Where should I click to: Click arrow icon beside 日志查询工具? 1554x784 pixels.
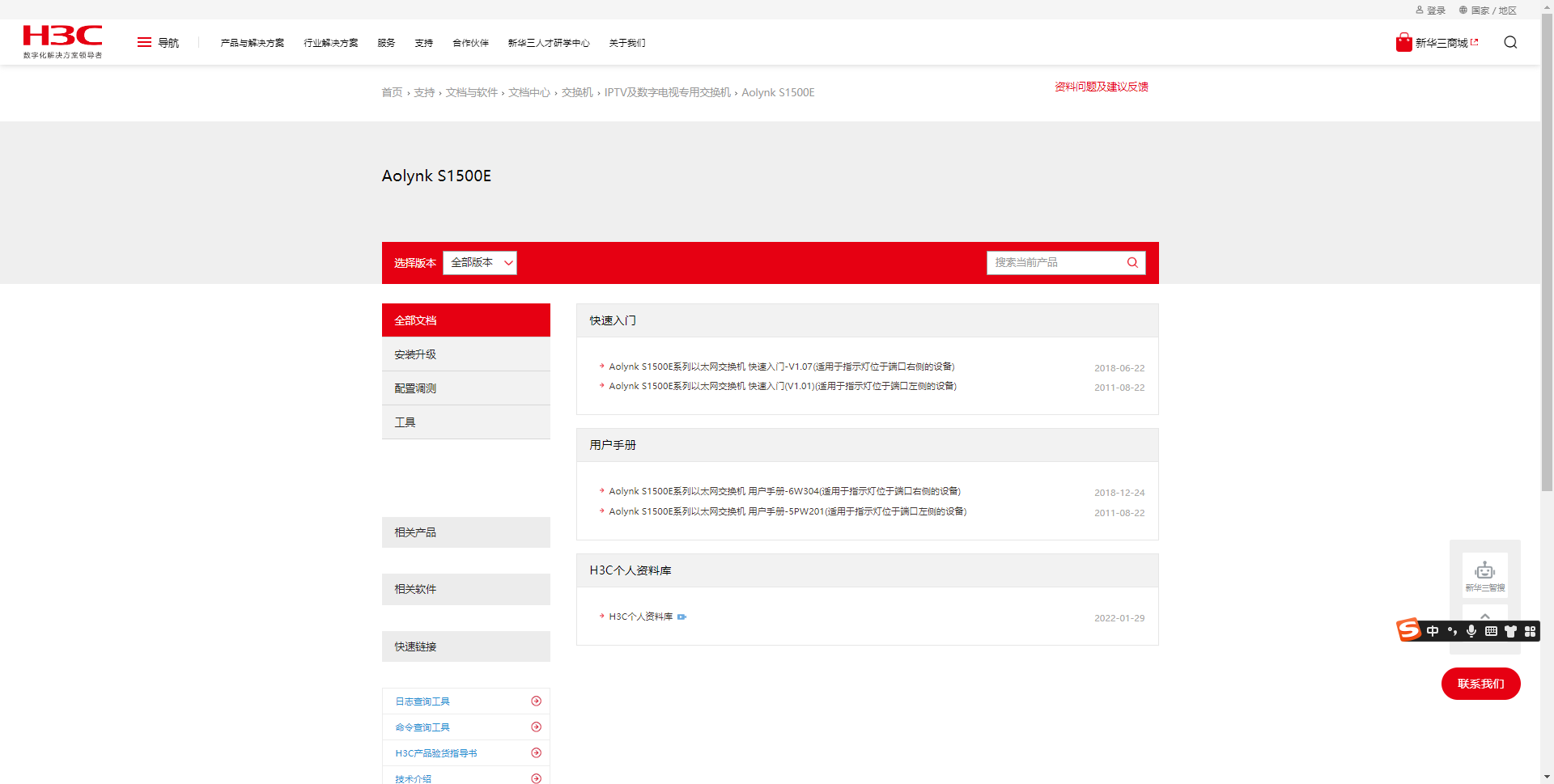[536, 701]
